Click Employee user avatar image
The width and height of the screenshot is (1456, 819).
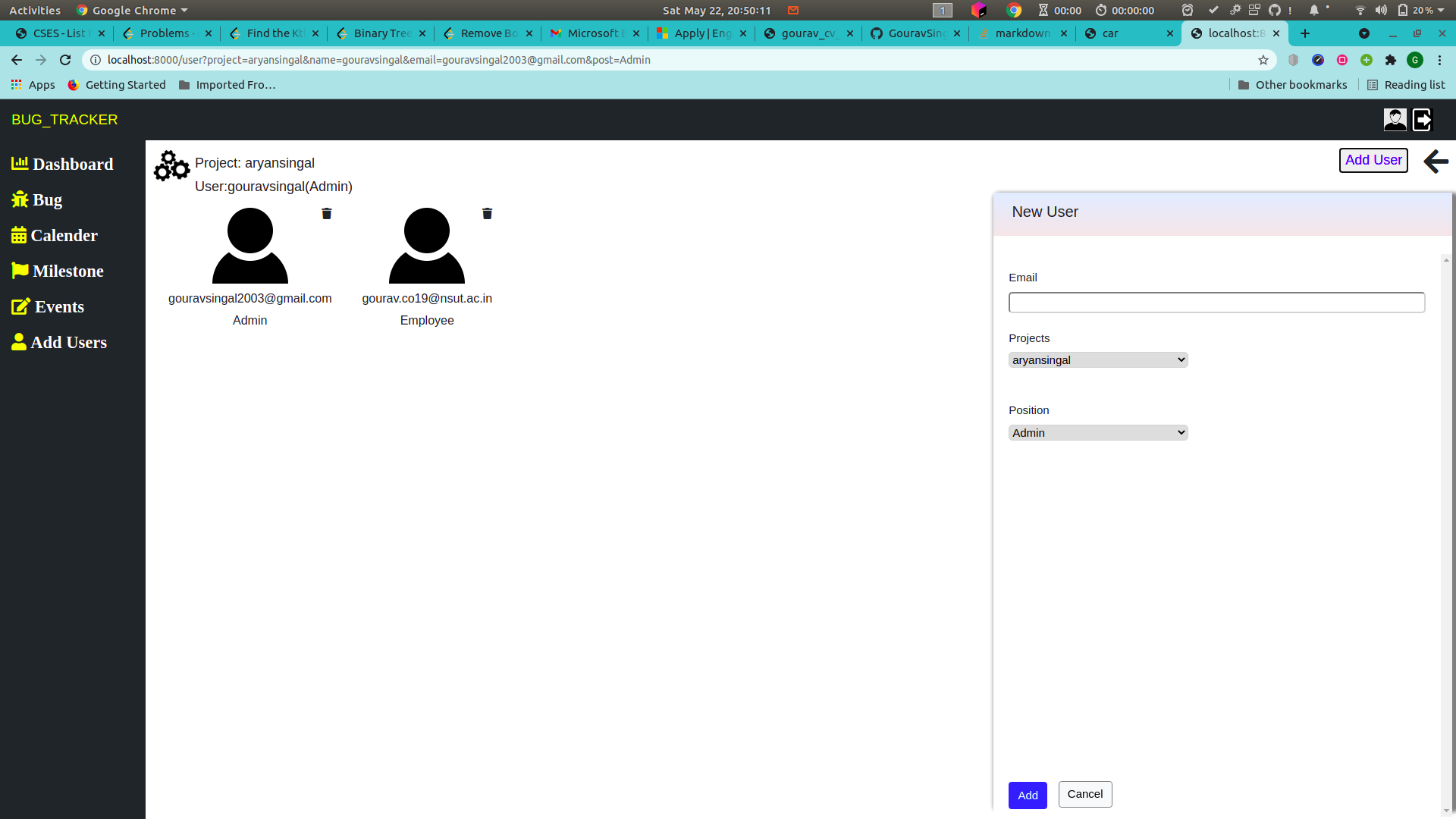click(427, 246)
